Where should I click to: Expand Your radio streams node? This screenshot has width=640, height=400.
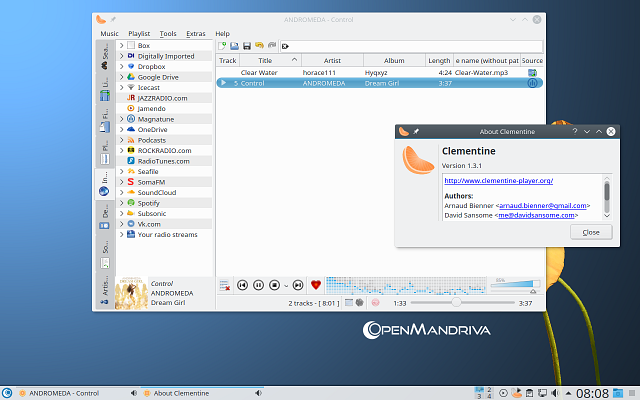(121, 234)
